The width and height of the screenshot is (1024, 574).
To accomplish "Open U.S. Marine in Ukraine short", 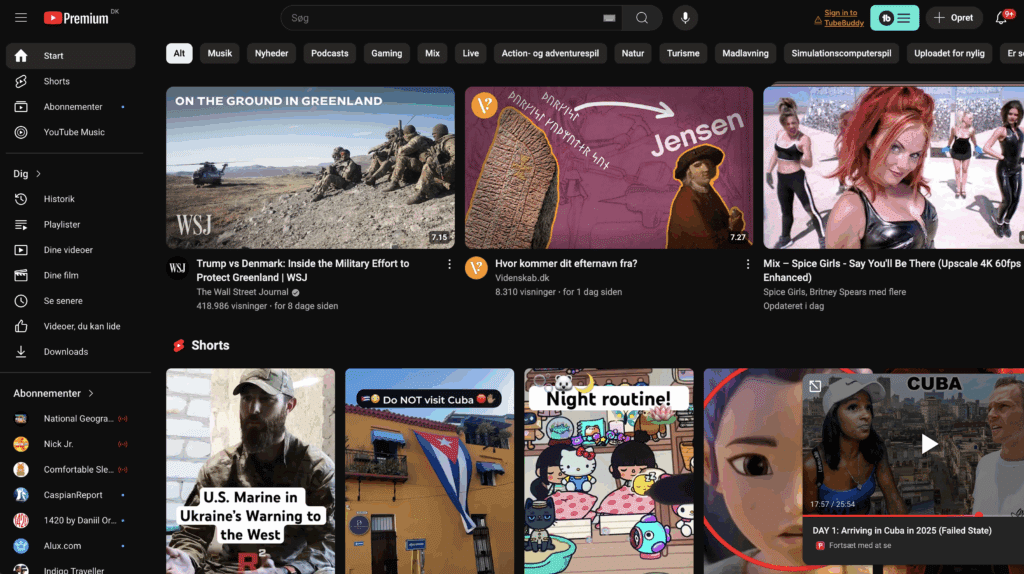I will point(250,471).
